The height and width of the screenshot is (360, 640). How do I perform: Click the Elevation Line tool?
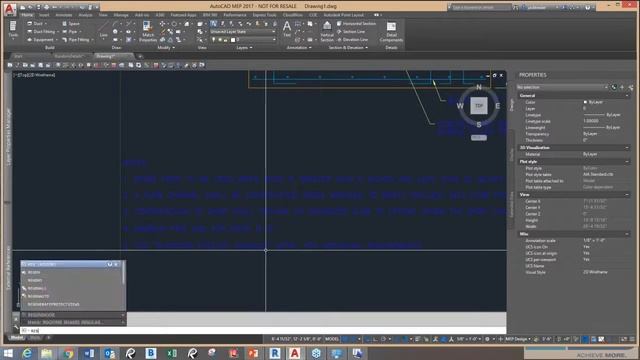click(x=353, y=40)
